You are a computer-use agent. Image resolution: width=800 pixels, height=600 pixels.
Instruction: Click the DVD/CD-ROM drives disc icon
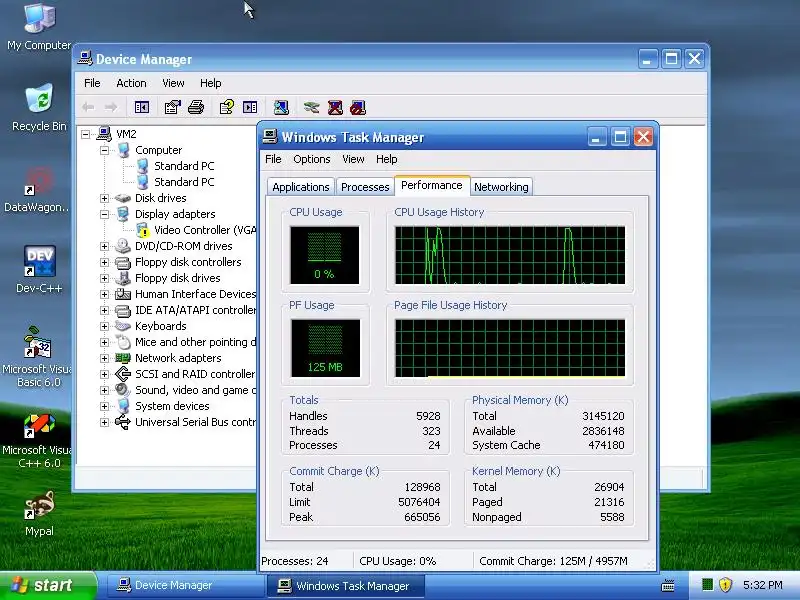point(122,246)
